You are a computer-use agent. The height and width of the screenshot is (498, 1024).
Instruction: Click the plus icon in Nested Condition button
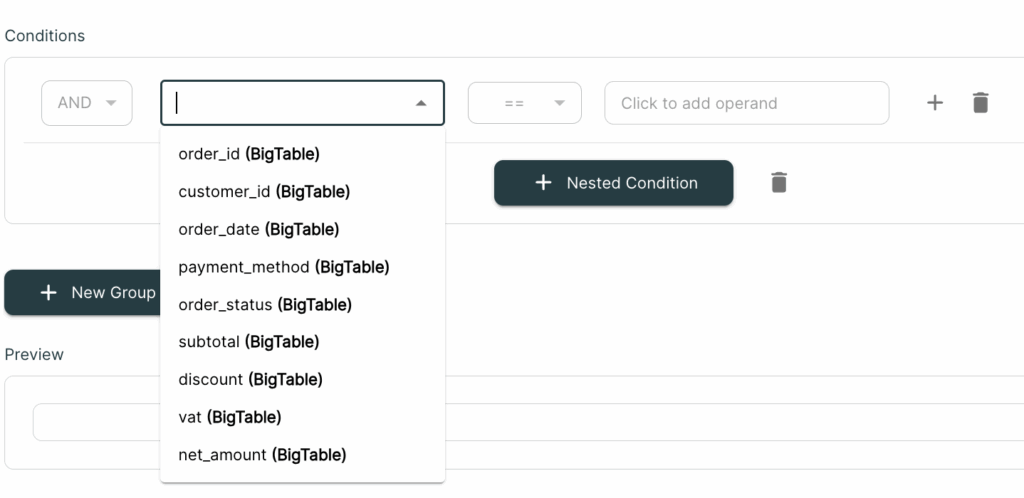pyautogui.click(x=543, y=183)
